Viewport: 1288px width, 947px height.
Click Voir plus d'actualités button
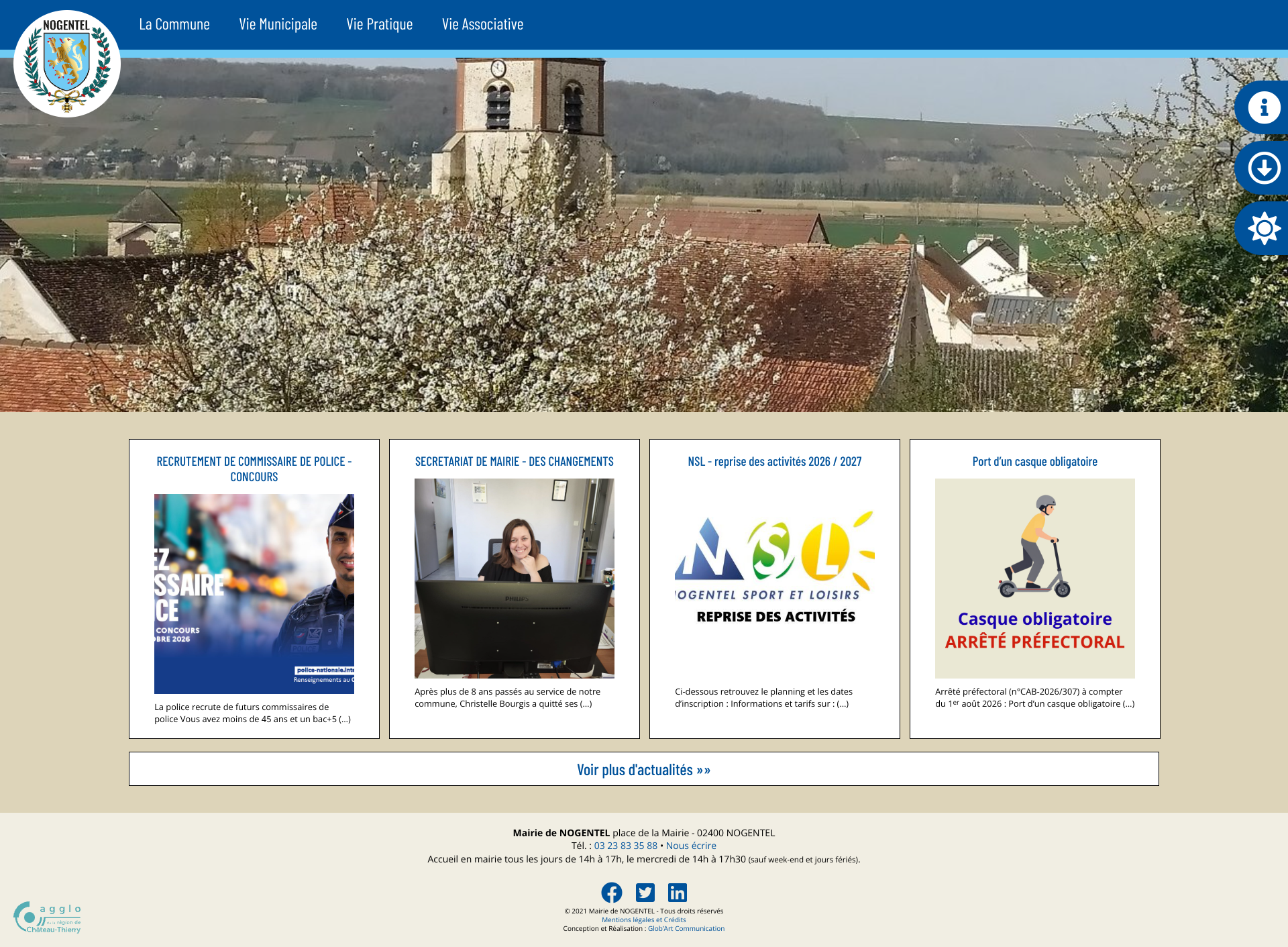pos(644,769)
